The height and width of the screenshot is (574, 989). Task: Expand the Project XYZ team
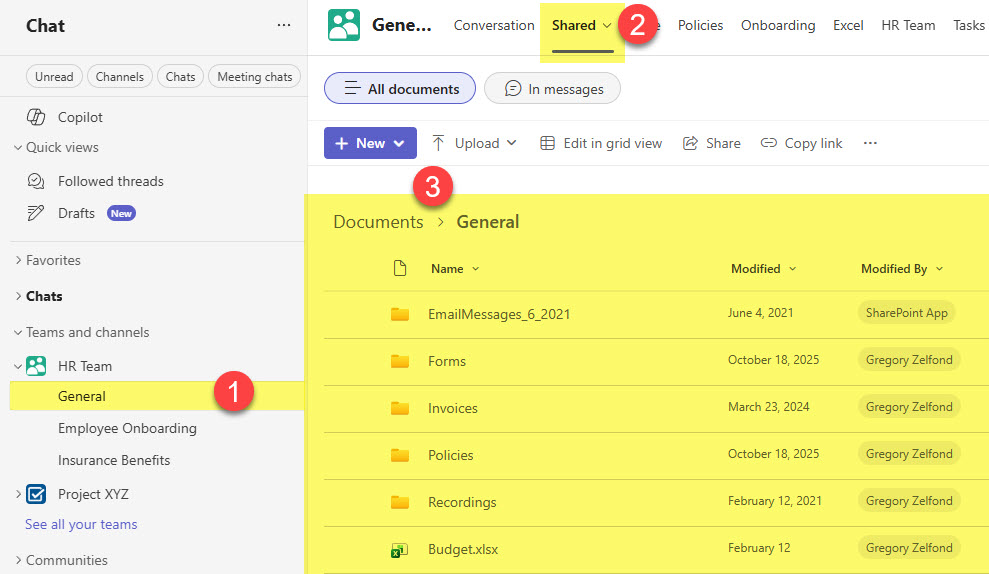[18, 494]
